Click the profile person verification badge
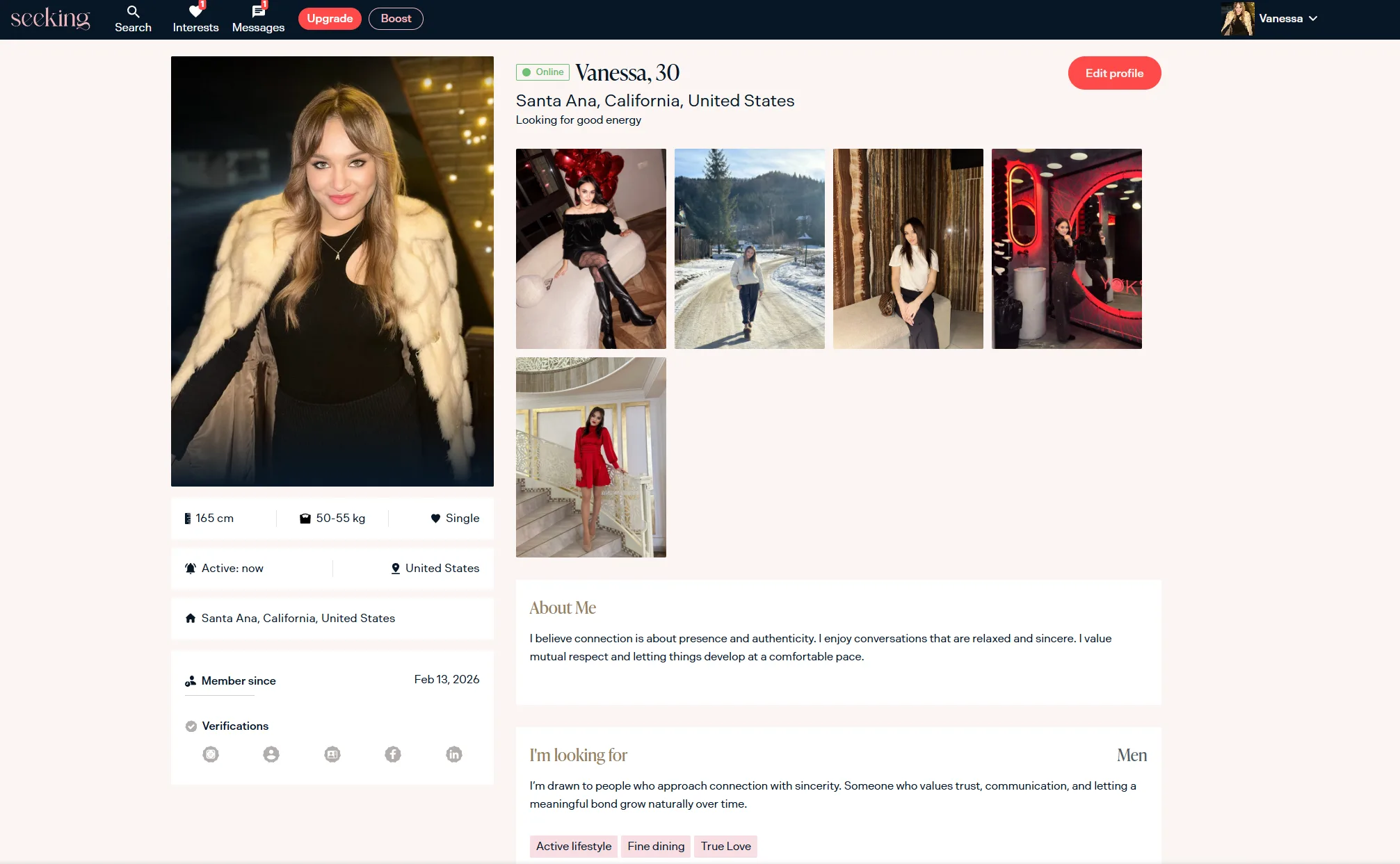Screen dimensions: 1400x864 271,754
